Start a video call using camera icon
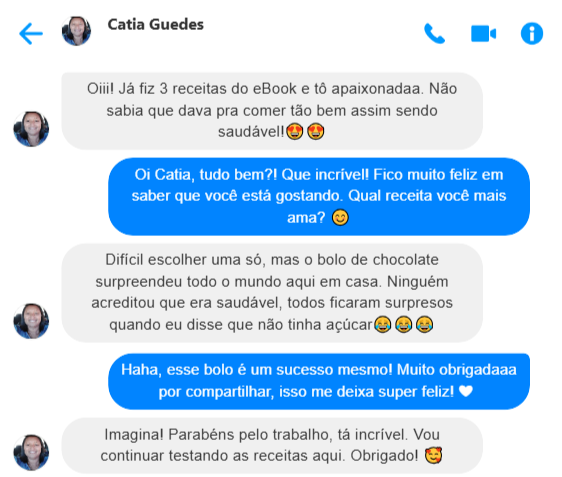Image resolution: width=562 pixels, height=477 pixels. pos(484,34)
